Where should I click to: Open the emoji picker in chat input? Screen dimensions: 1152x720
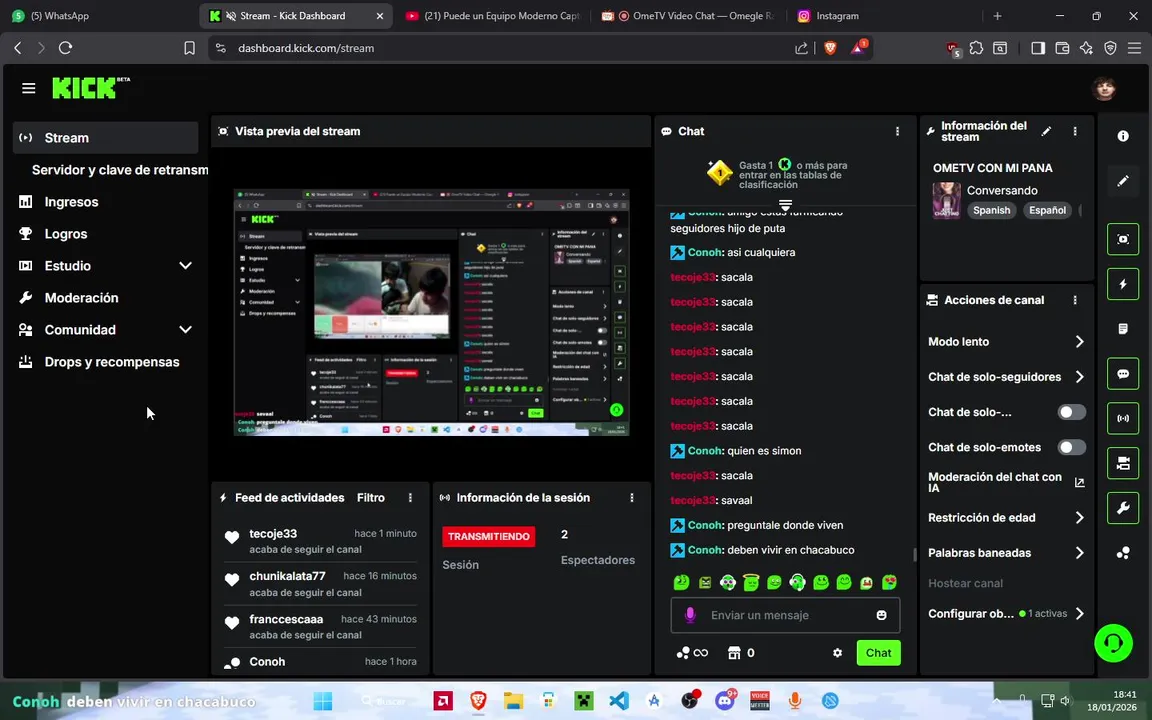click(881, 615)
